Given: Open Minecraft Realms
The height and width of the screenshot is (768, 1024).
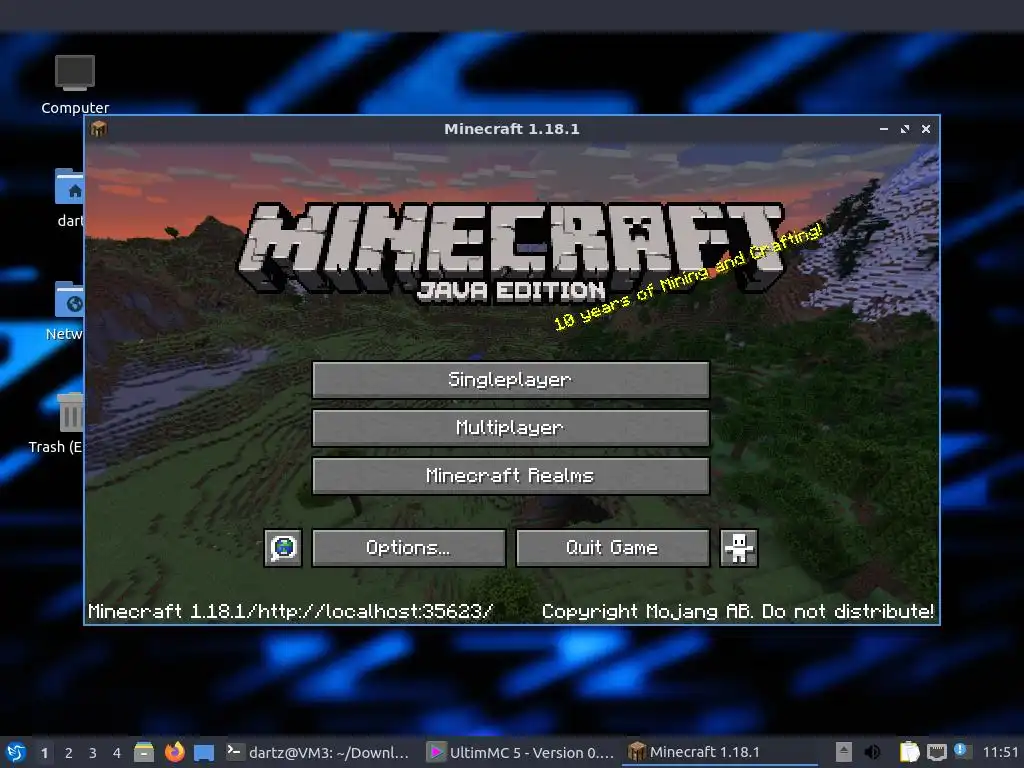Looking at the screenshot, I should coord(511,475).
